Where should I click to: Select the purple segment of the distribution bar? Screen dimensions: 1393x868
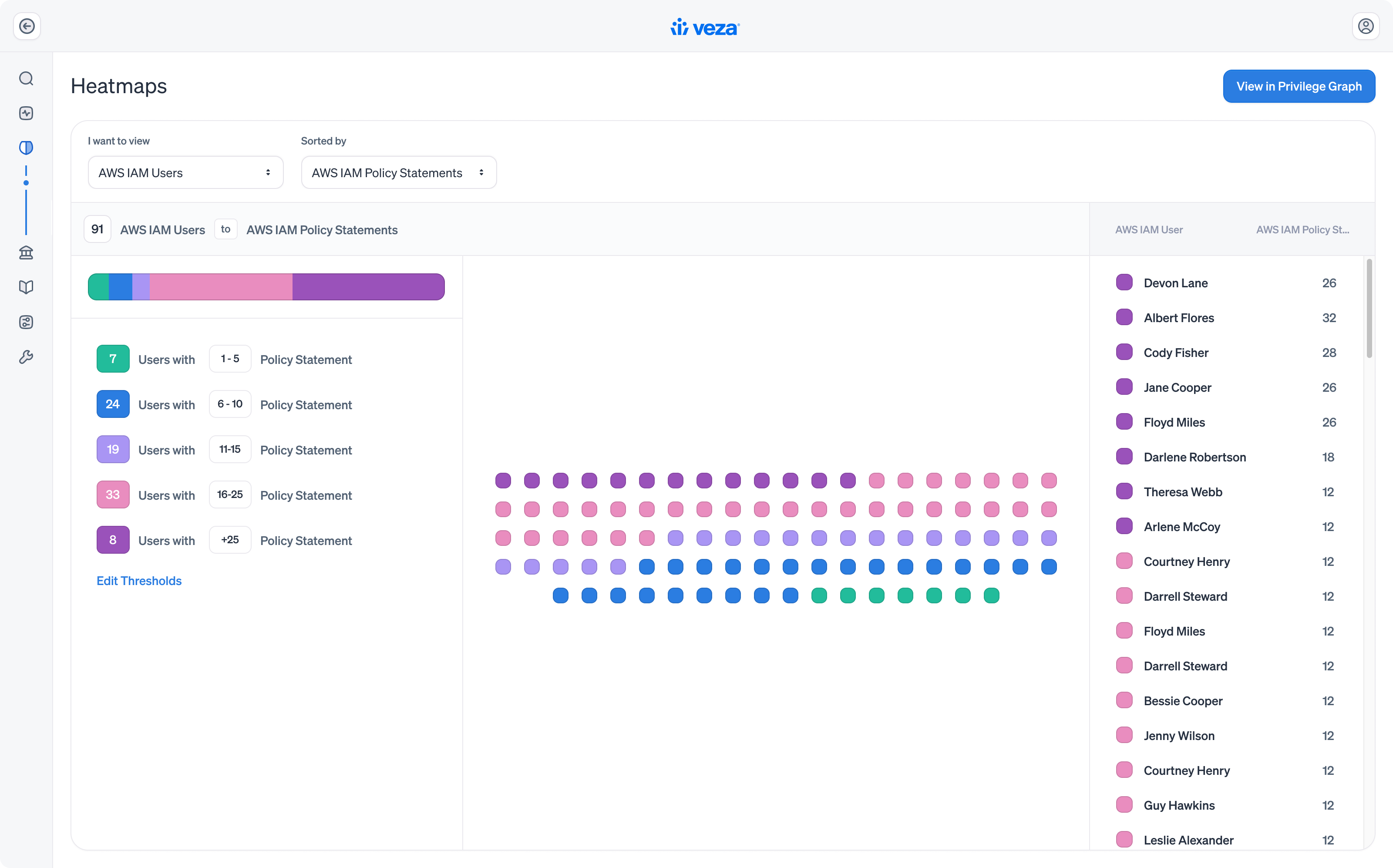[x=368, y=287]
